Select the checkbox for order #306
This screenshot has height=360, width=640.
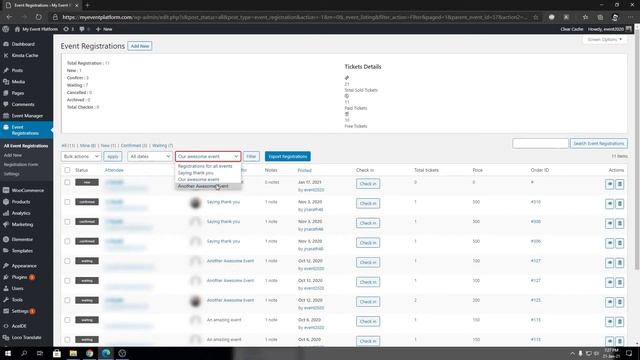coord(67,241)
